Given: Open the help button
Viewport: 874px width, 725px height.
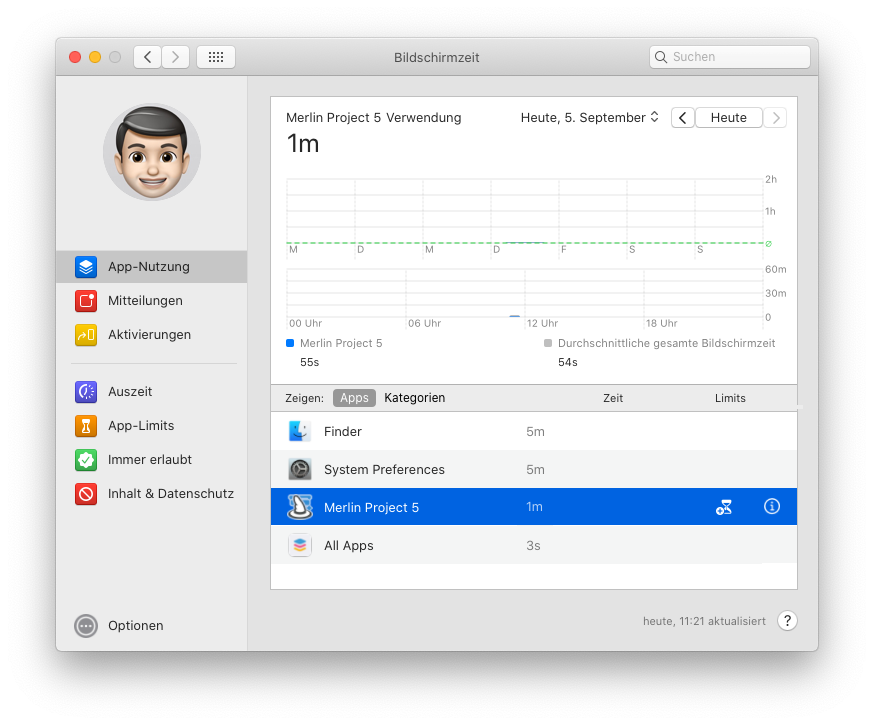Looking at the screenshot, I should (x=787, y=621).
